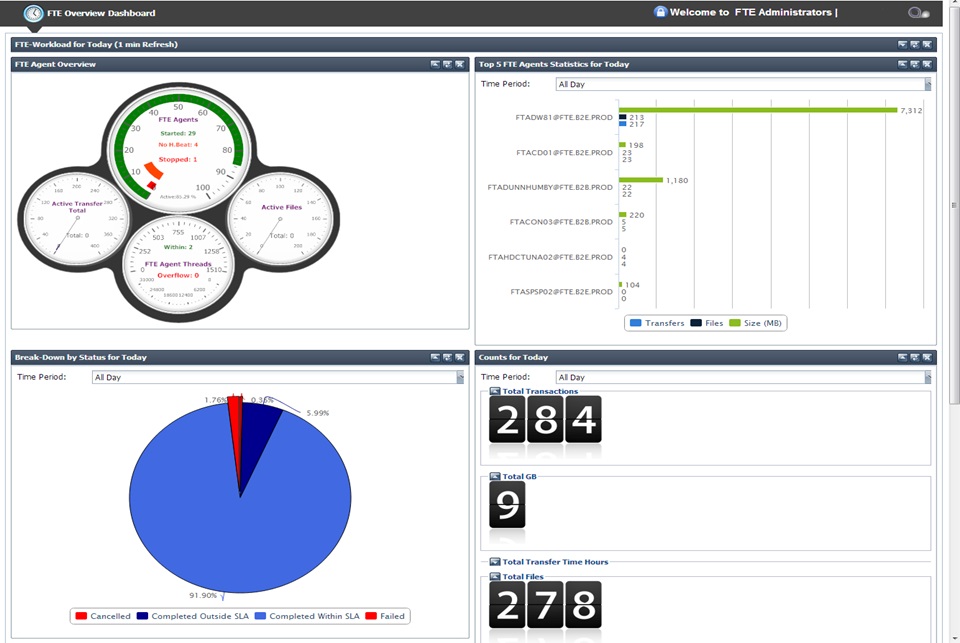Collapse the FTE Agent Overview panel

(435, 64)
